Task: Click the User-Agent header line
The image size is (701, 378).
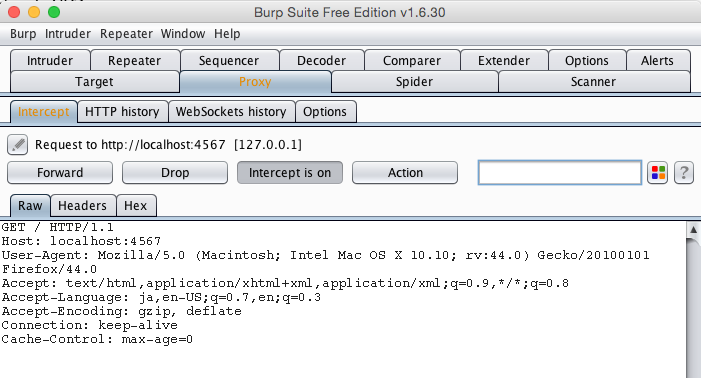Action: click(x=325, y=255)
